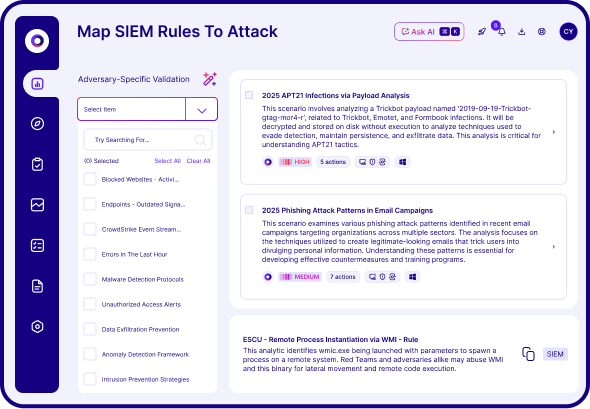Image resolution: width=590 pixels, height=409 pixels.
Task: Click the rocket icon in header
Action: [x=482, y=32]
